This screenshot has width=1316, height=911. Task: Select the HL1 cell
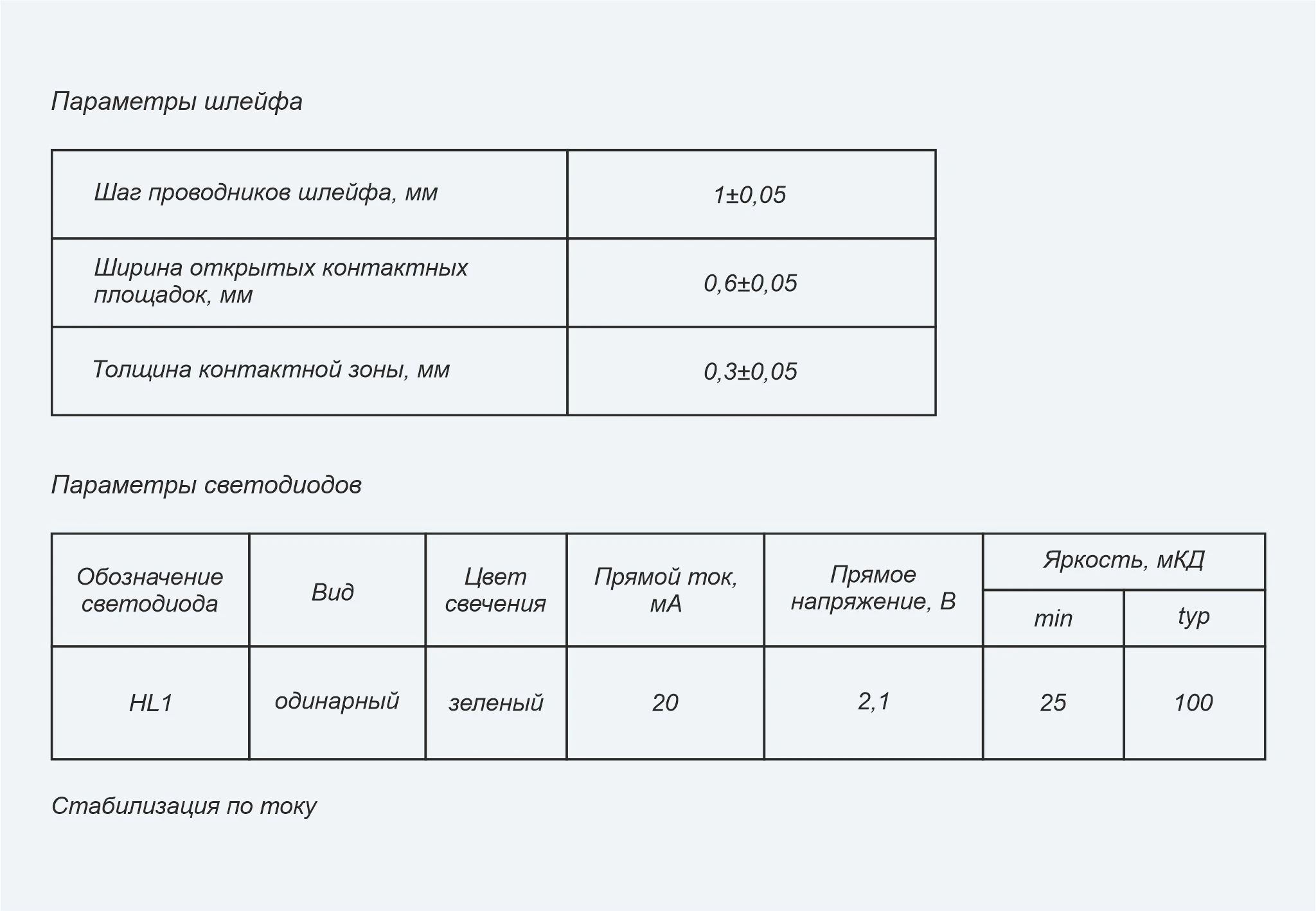pyautogui.click(x=150, y=703)
